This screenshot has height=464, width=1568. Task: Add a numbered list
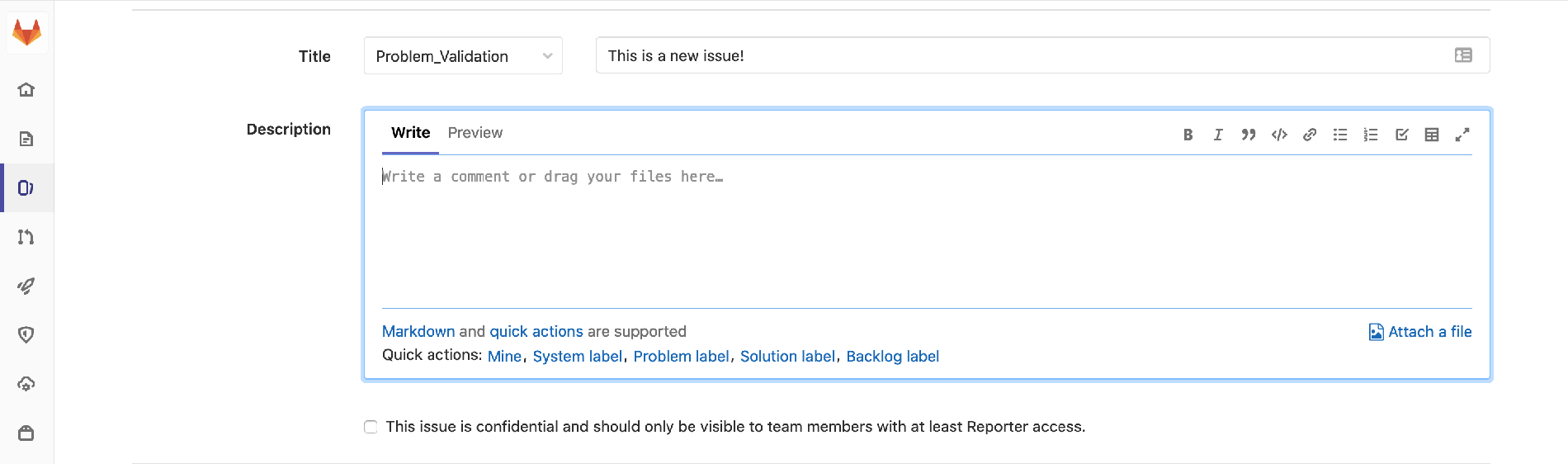pos(1371,135)
